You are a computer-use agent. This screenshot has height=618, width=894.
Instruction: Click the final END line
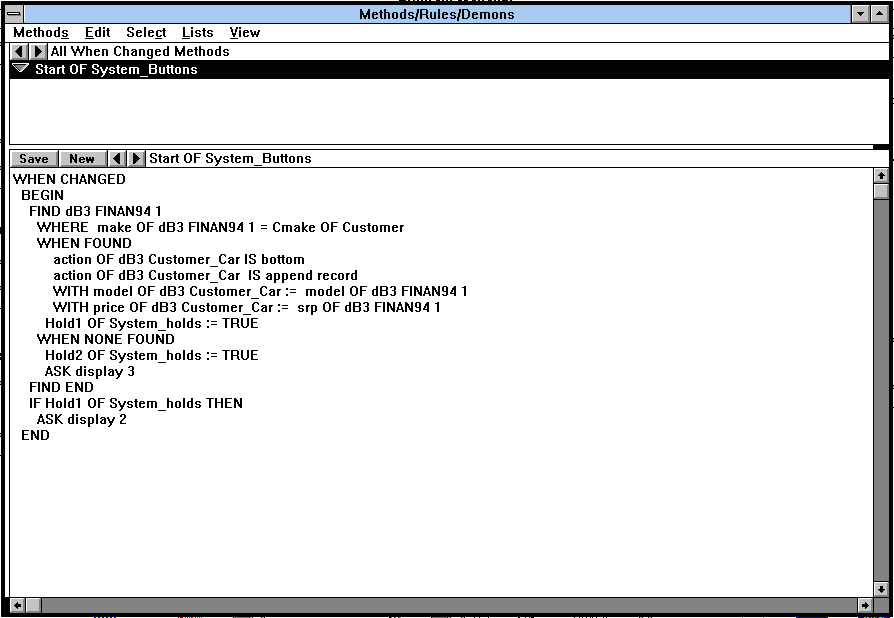coord(35,435)
